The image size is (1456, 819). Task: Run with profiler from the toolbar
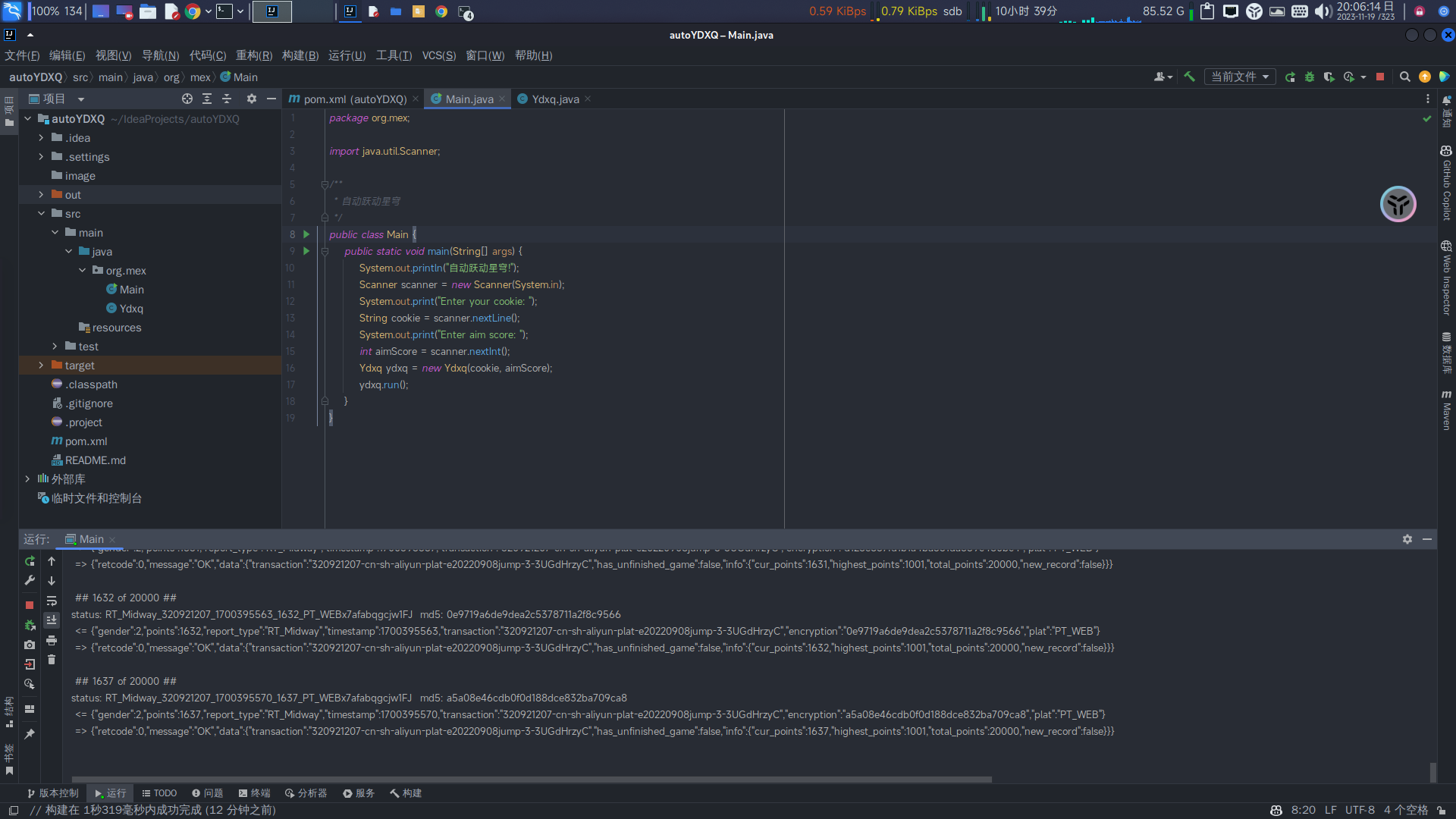[1349, 77]
